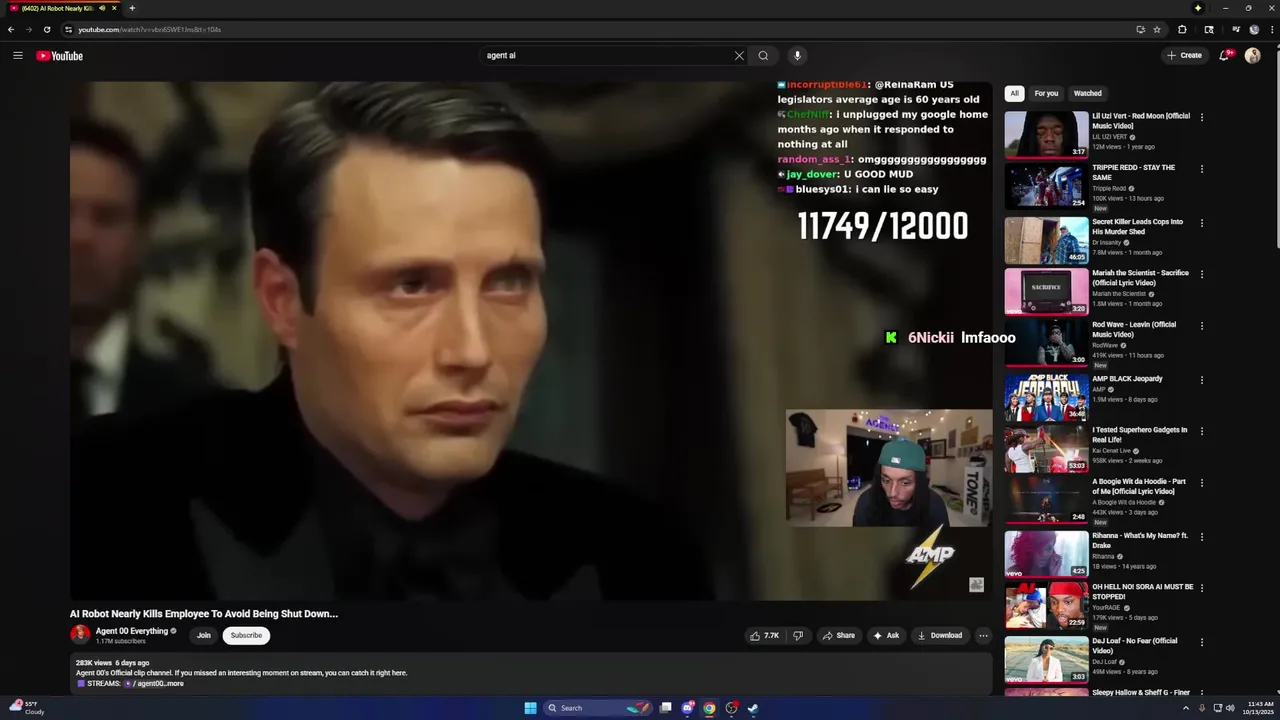
Task: Open the YouTube account avatar menu
Action: pos(1252,56)
